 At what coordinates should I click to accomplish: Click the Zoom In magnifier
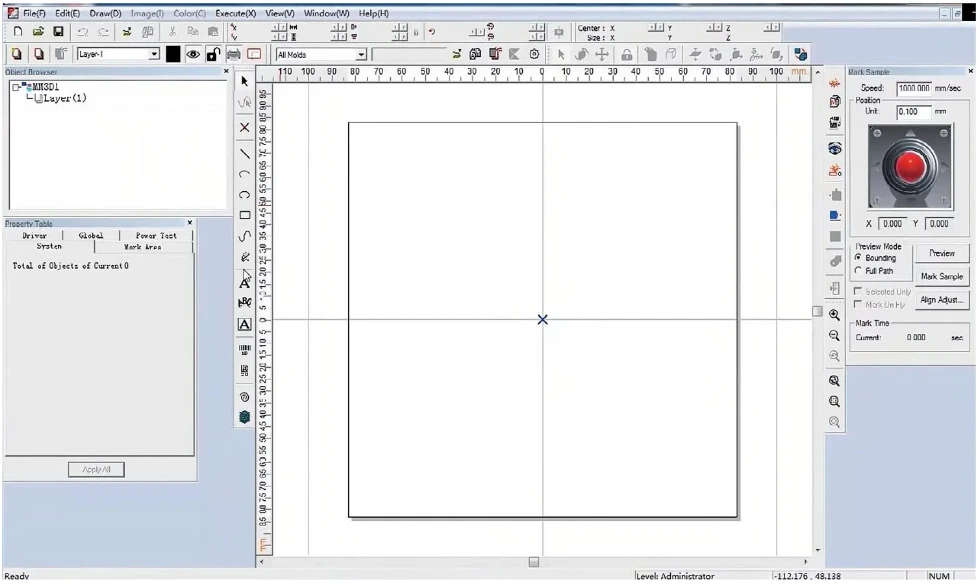pos(834,315)
